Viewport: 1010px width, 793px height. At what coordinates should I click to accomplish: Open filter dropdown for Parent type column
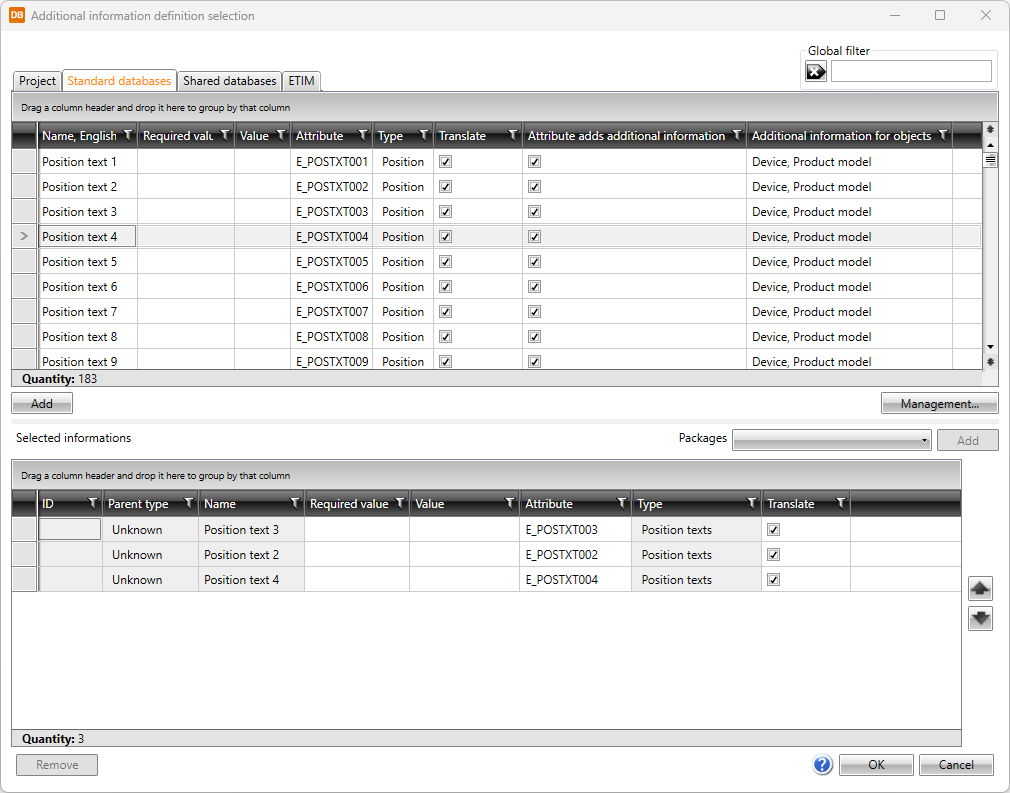[188, 504]
